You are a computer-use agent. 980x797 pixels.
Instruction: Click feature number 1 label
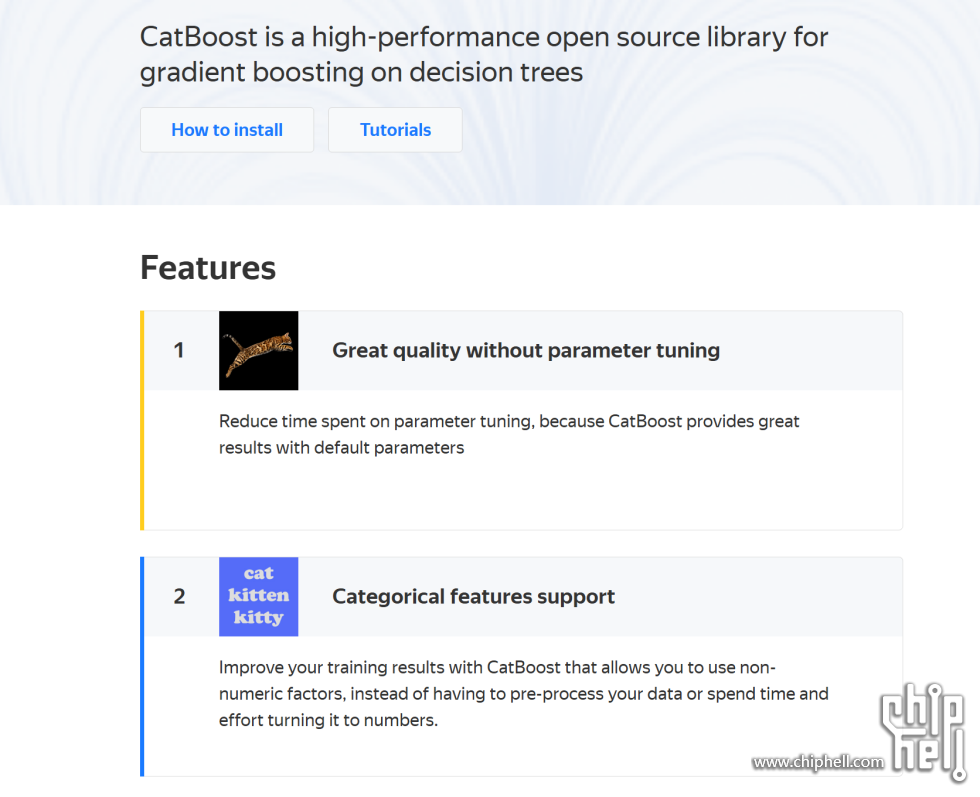179,350
